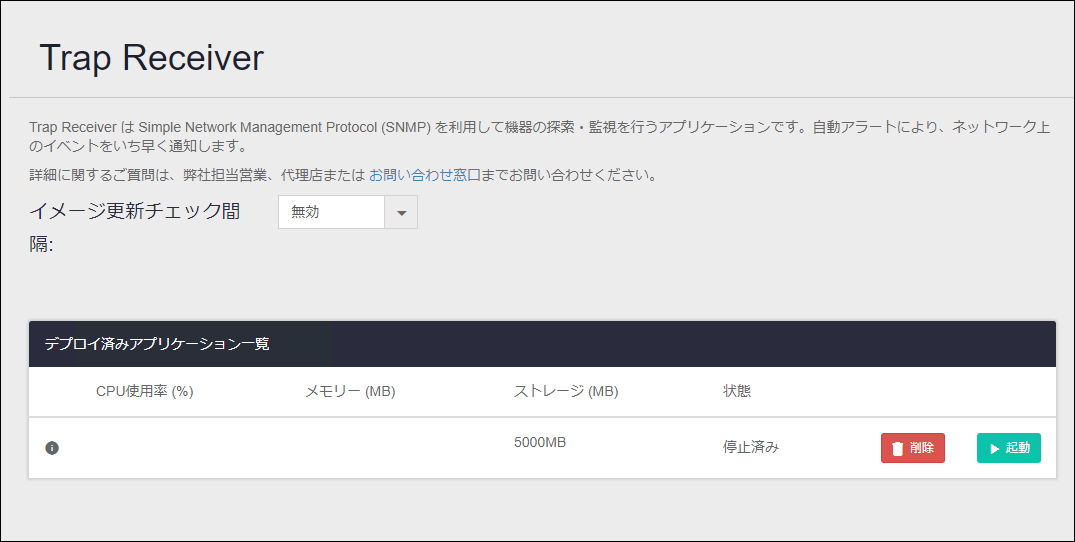
Task: Open the お問い合わせ窓口 contact link
Action: coord(424,175)
